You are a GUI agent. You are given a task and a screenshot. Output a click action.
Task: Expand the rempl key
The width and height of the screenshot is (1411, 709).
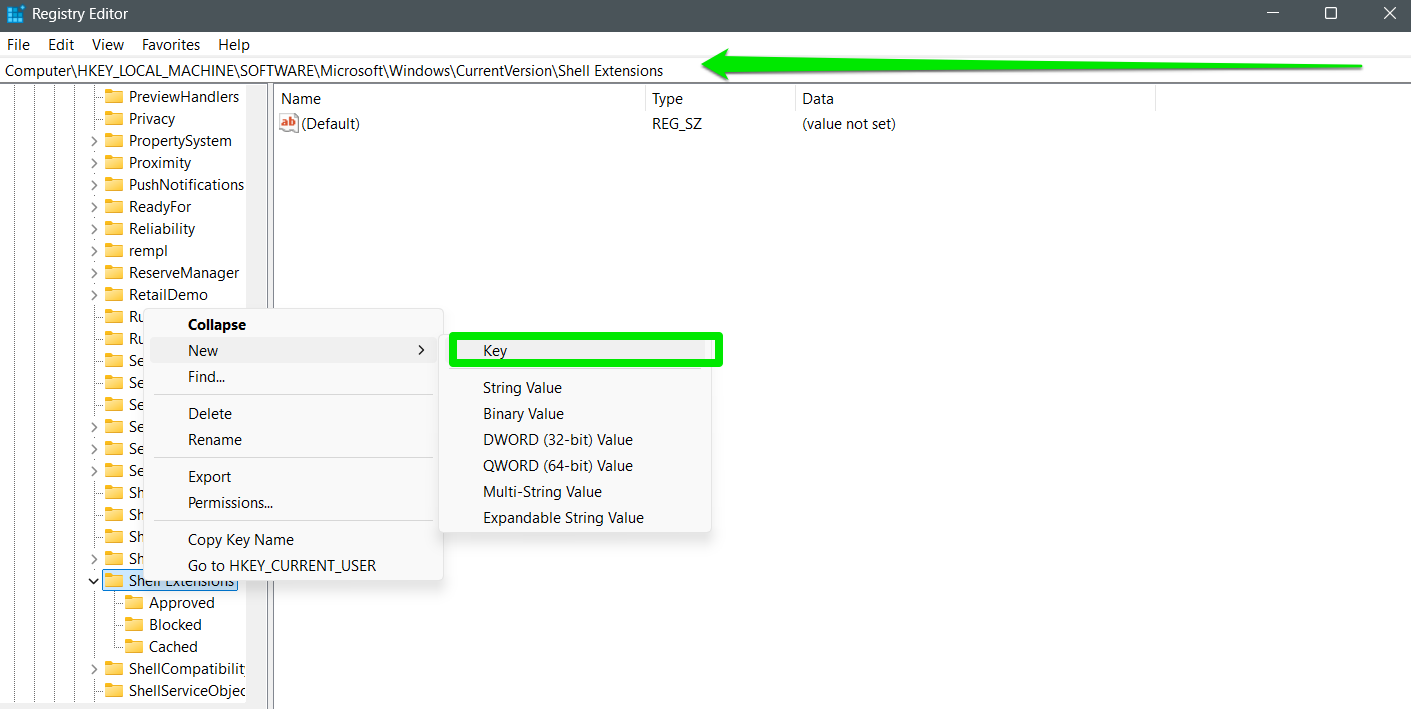(x=94, y=251)
